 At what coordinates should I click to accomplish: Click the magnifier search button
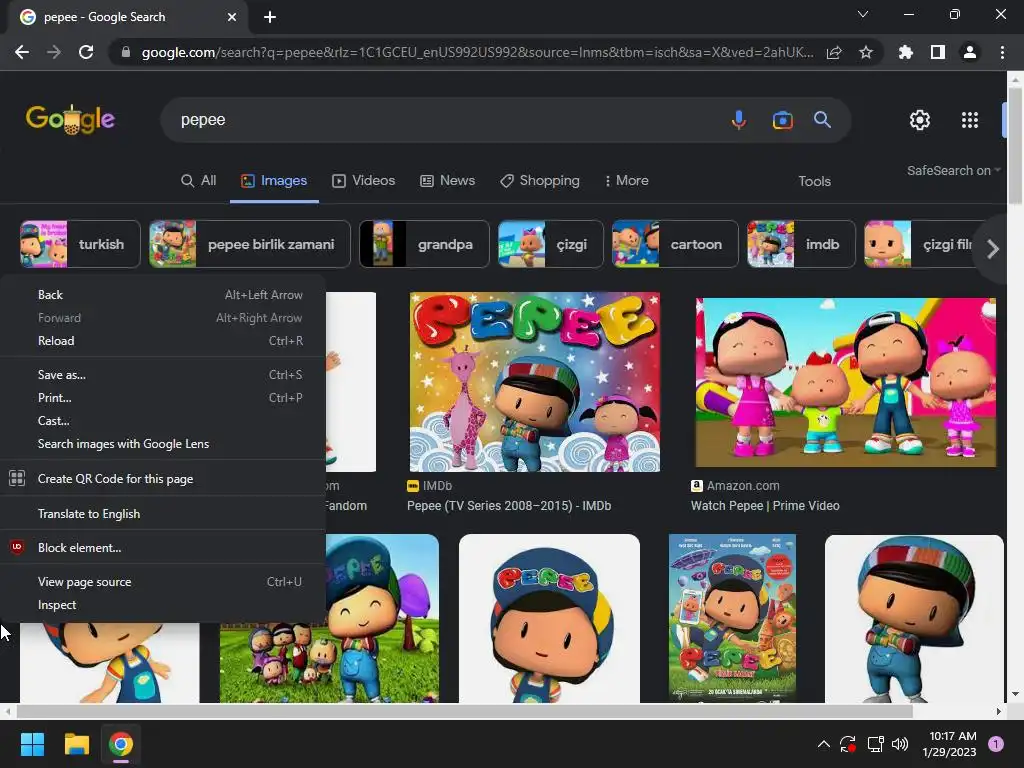822,120
